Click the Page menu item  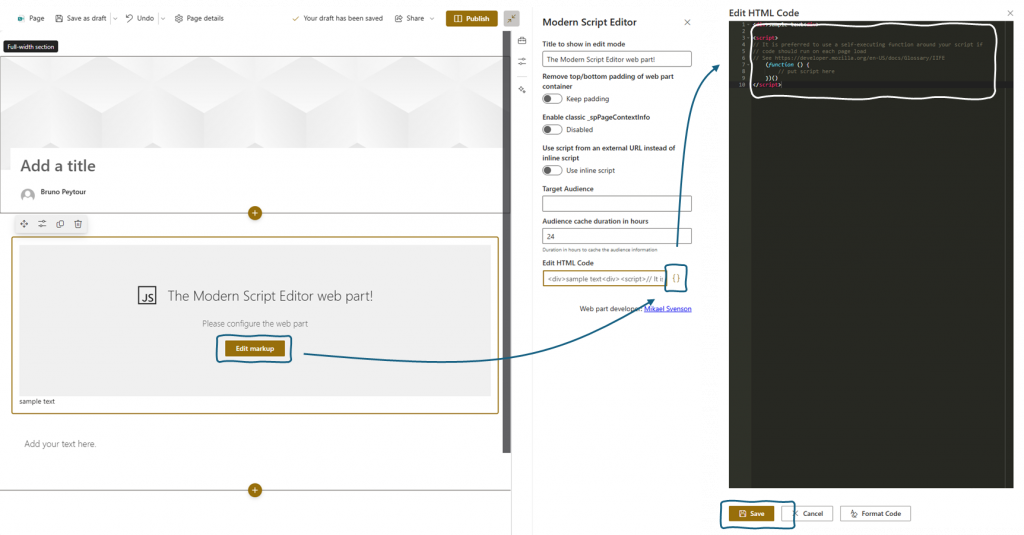[30, 18]
